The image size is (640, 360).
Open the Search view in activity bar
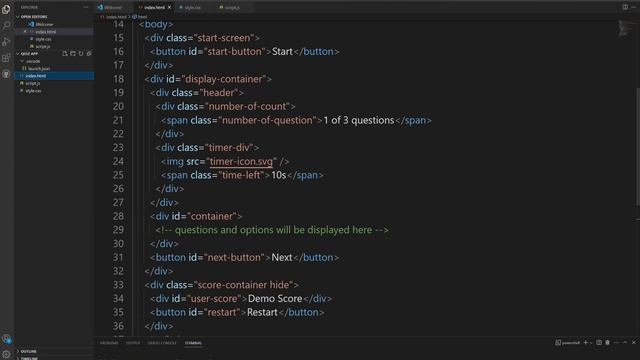tap(6, 25)
